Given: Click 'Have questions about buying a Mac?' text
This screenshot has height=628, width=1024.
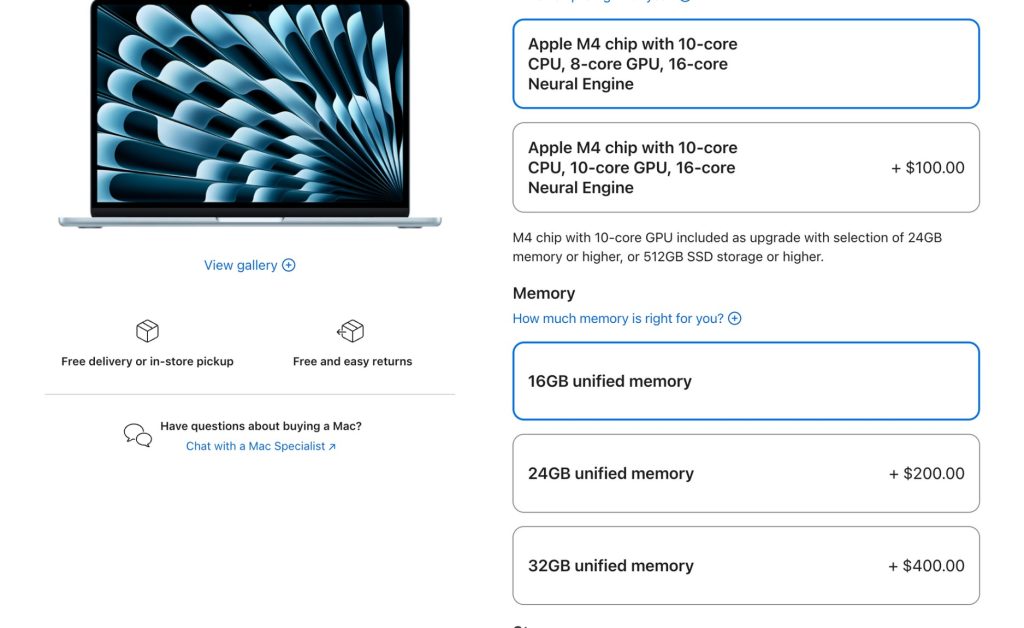Looking at the screenshot, I should click(261, 426).
